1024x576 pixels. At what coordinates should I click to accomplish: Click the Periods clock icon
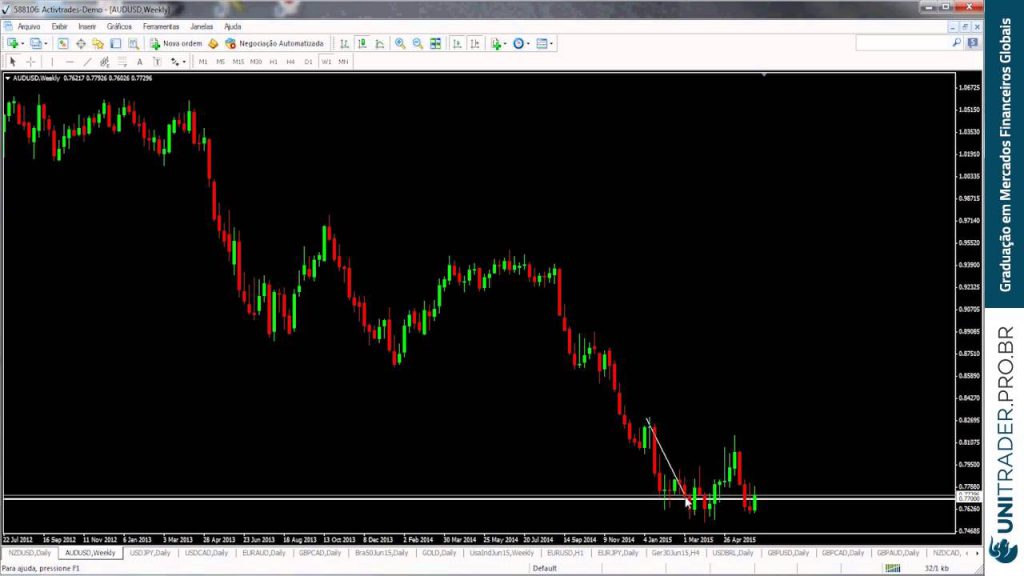[x=518, y=44]
